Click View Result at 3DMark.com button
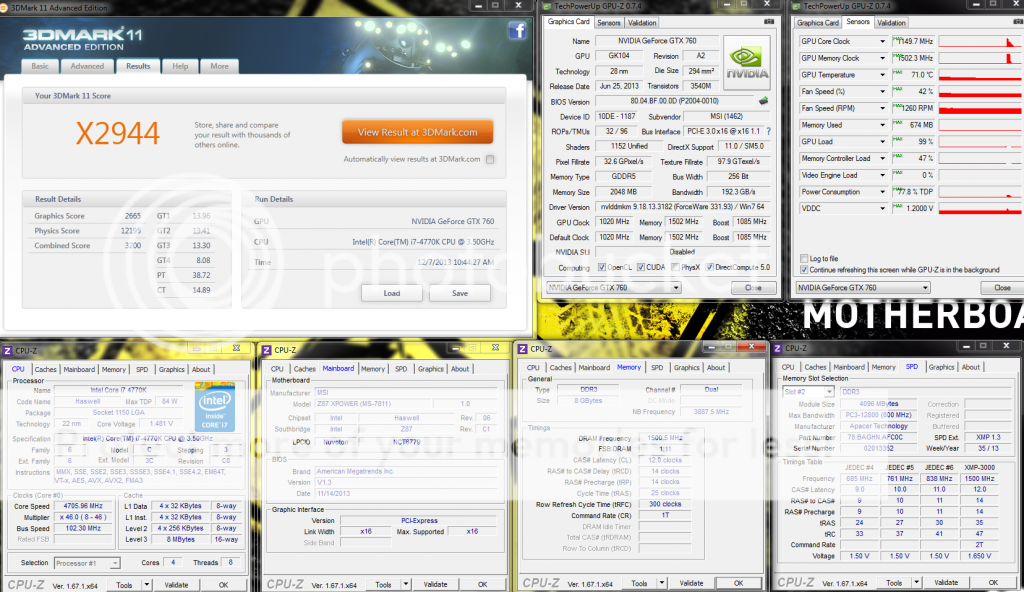This screenshot has height=592, width=1024. pyautogui.click(x=418, y=132)
